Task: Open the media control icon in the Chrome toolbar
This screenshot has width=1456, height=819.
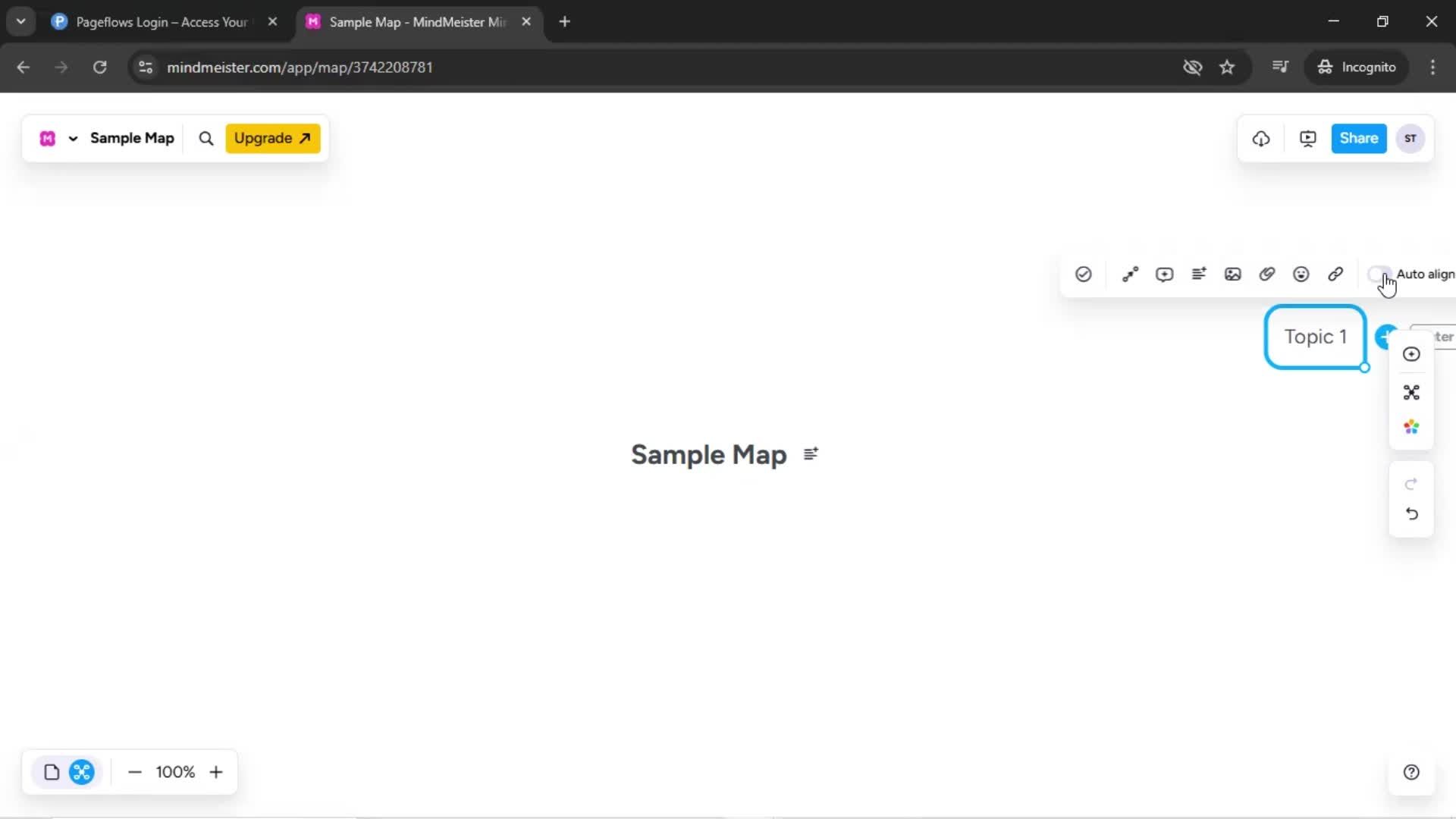Action: click(x=1280, y=67)
